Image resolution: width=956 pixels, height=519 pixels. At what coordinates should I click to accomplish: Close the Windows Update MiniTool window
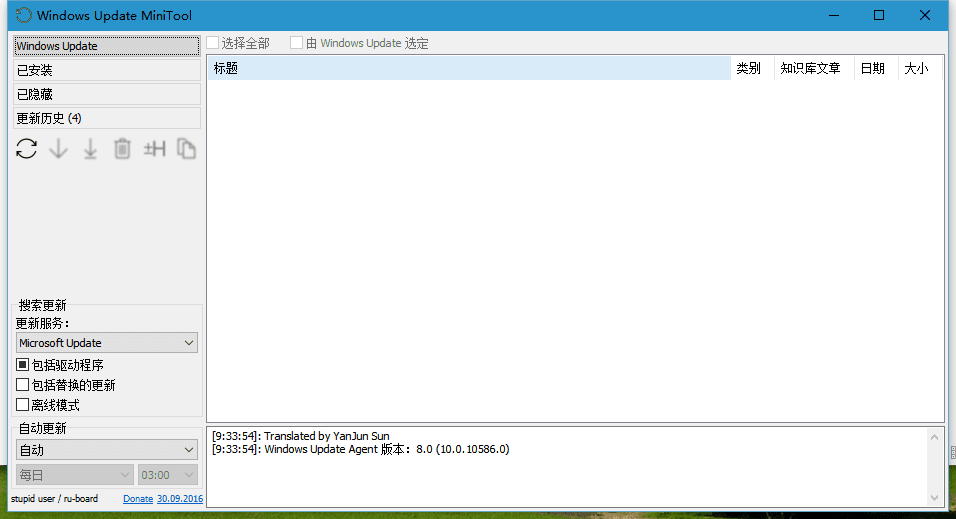tap(924, 15)
